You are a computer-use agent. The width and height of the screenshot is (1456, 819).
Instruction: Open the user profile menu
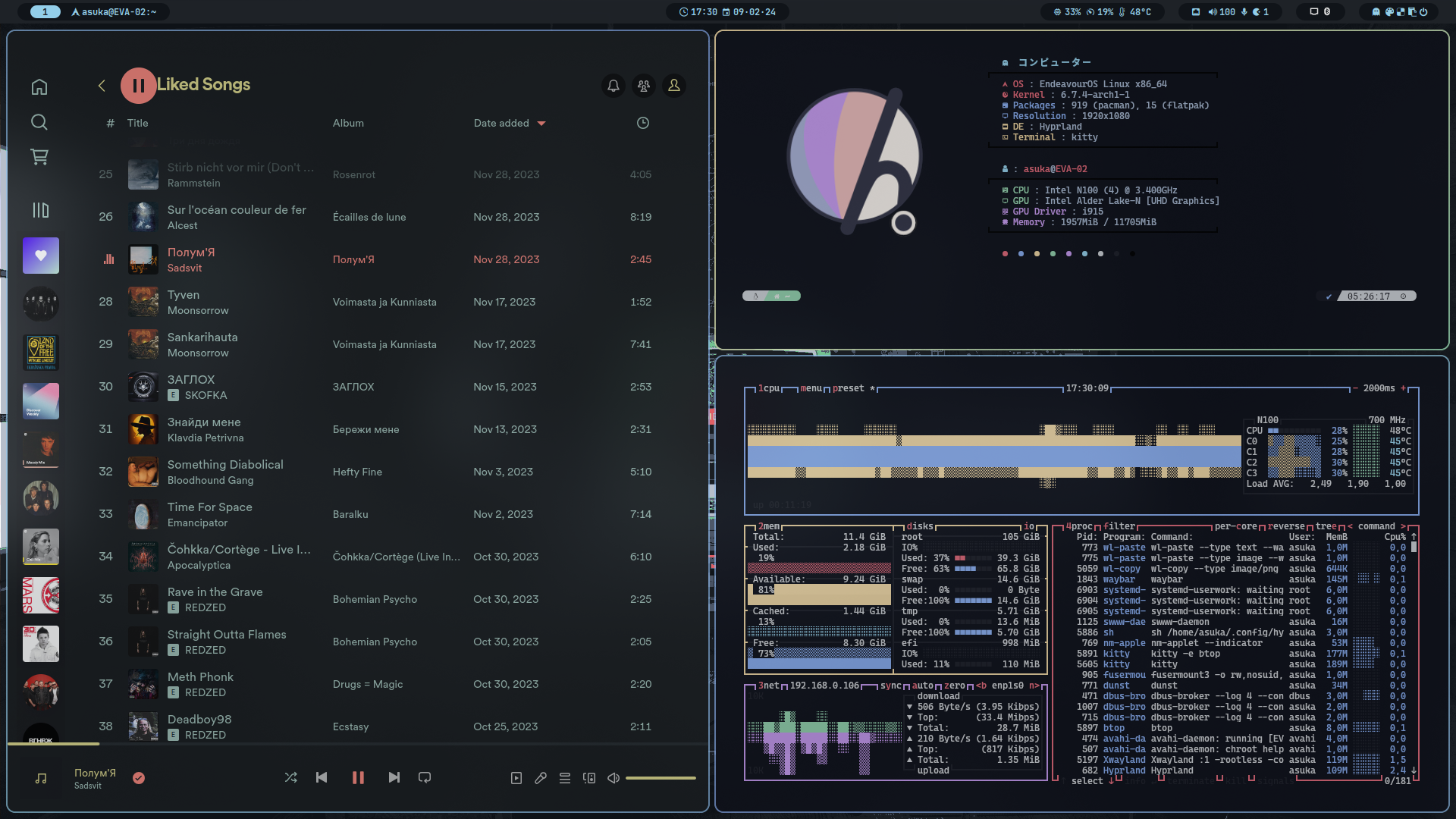[674, 86]
